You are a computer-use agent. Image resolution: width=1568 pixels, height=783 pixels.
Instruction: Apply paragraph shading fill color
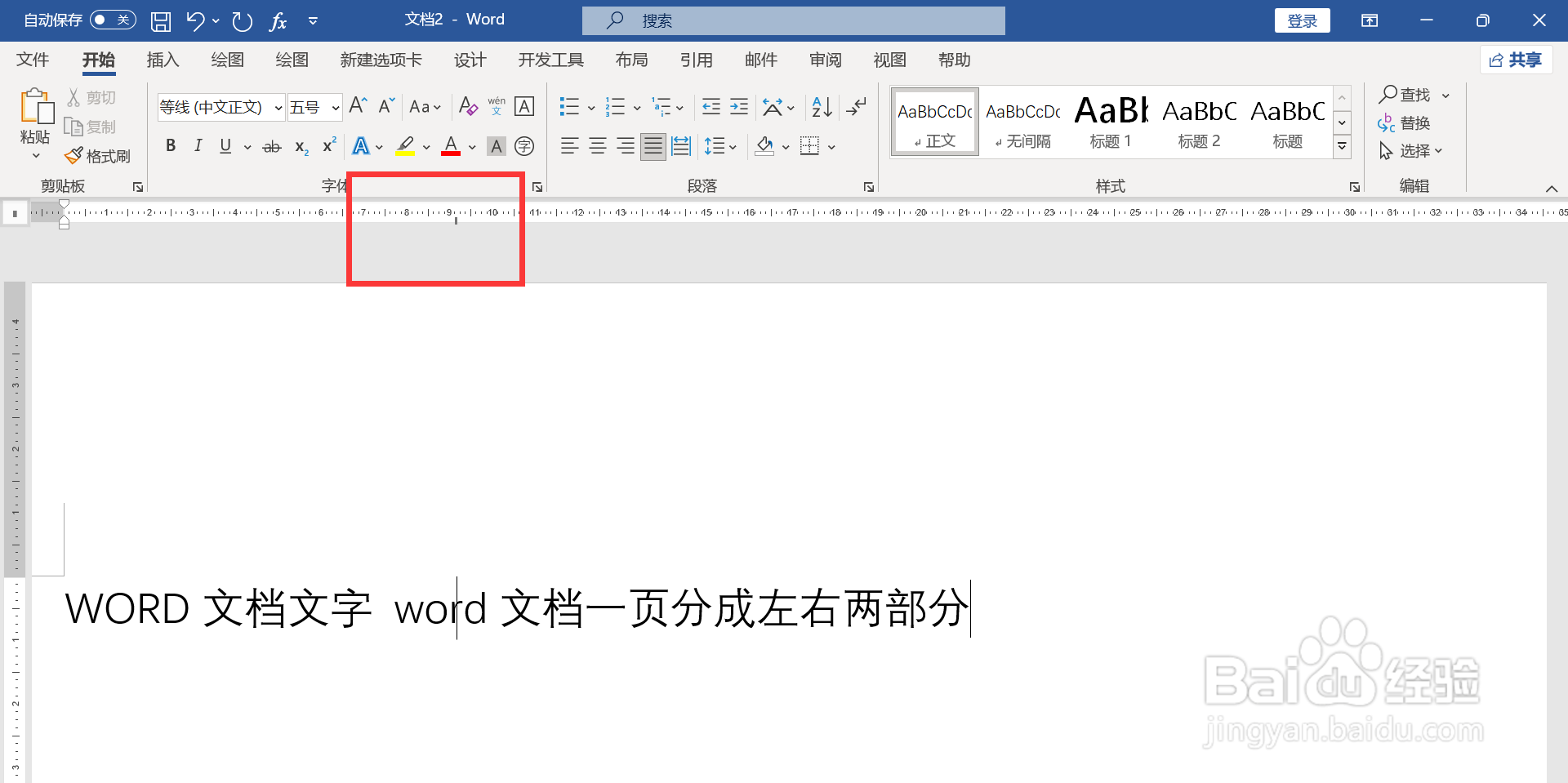coord(765,146)
